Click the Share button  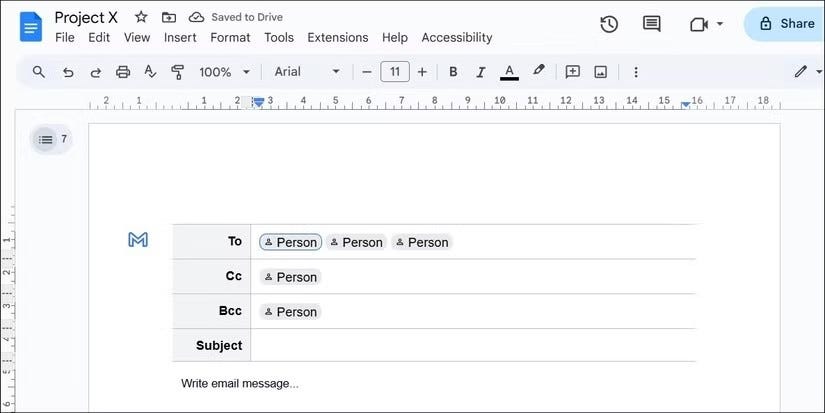tap(786, 24)
